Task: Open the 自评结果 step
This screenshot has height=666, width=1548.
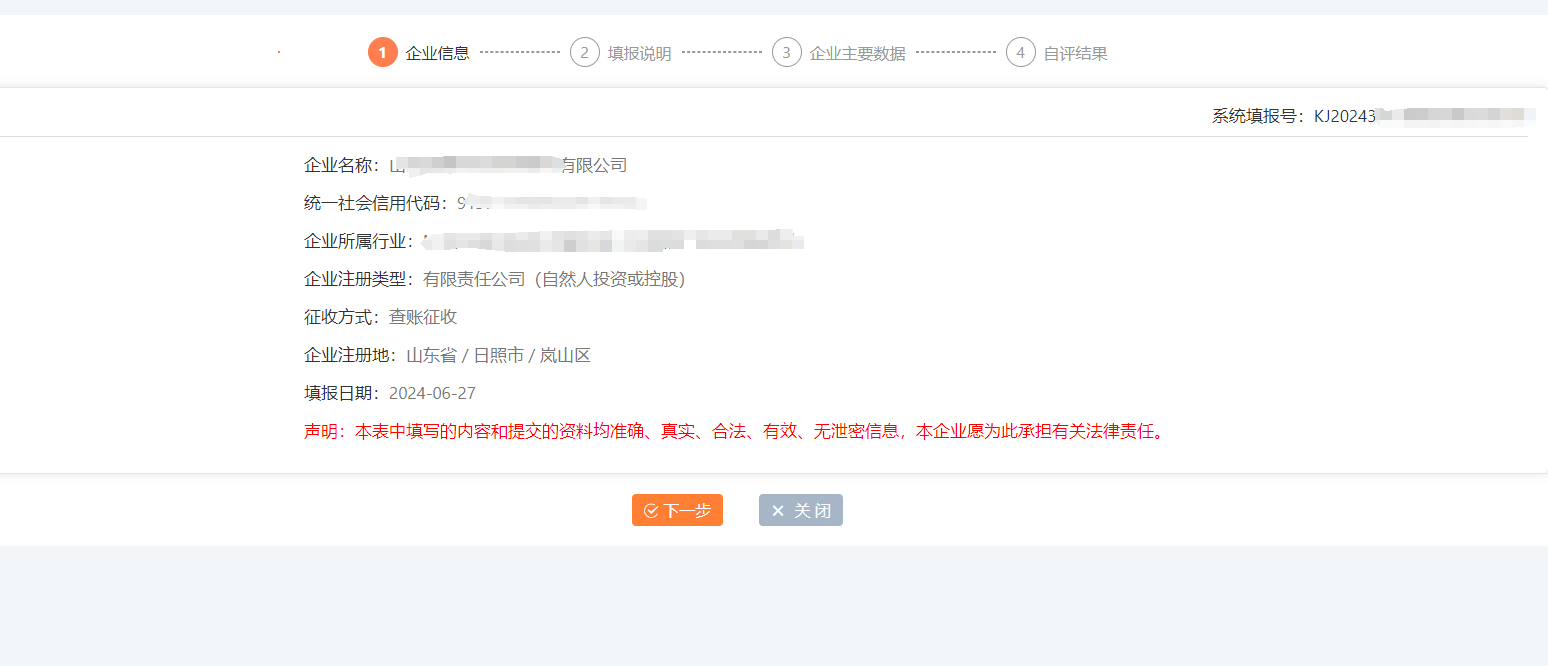Action: (1074, 53)
